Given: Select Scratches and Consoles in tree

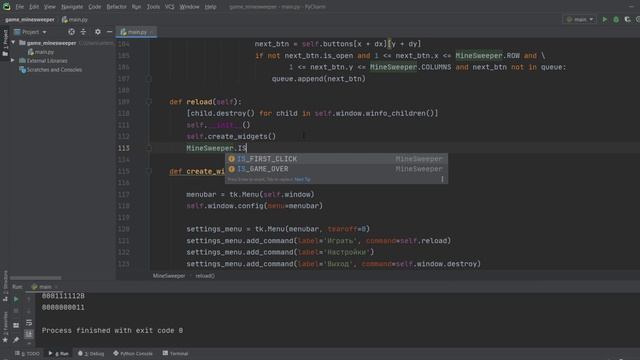Looking at the screenshot, I should pos(51,70).
